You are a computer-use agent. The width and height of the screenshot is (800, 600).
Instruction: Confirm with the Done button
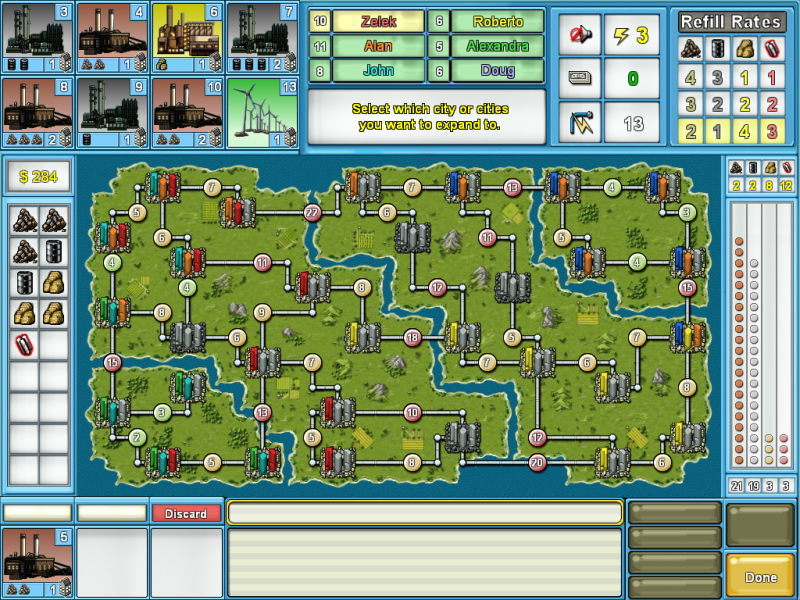(x=760, y=577)
